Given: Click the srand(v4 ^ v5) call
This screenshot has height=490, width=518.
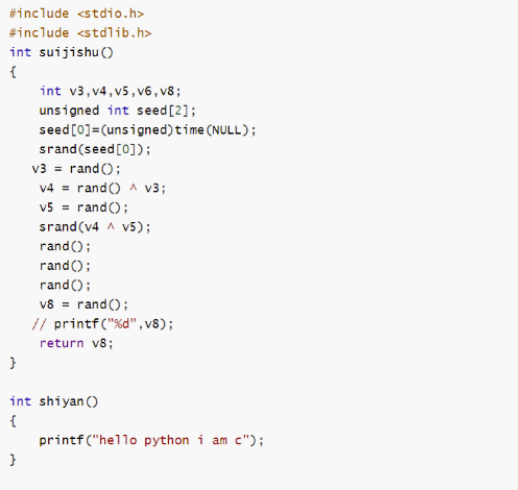Looking at the screenshot, I should [95, 227].
